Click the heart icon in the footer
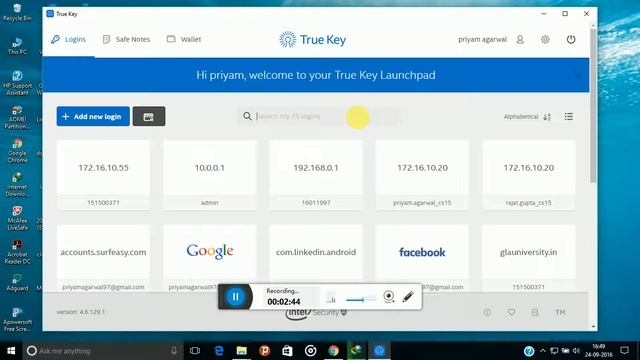Image resolution: width=640 pixels, height=360 pixels. click(511, 312)
